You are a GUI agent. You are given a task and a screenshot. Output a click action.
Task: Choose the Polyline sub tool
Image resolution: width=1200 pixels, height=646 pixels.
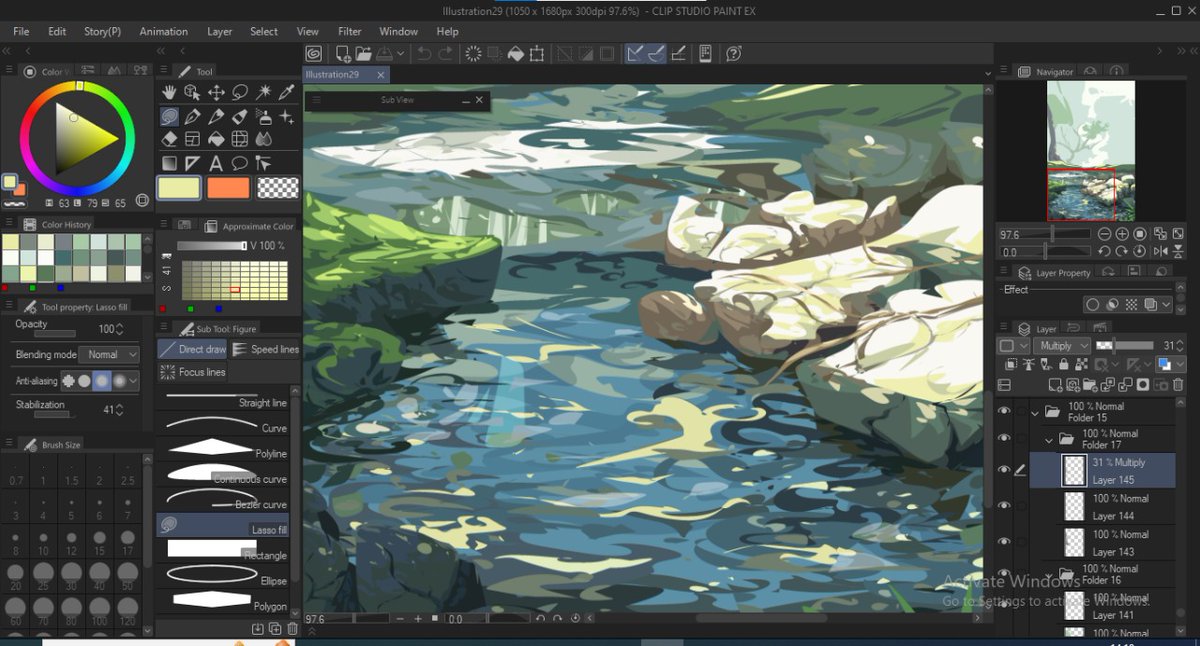pyautogui.click(x=222, y=448)
